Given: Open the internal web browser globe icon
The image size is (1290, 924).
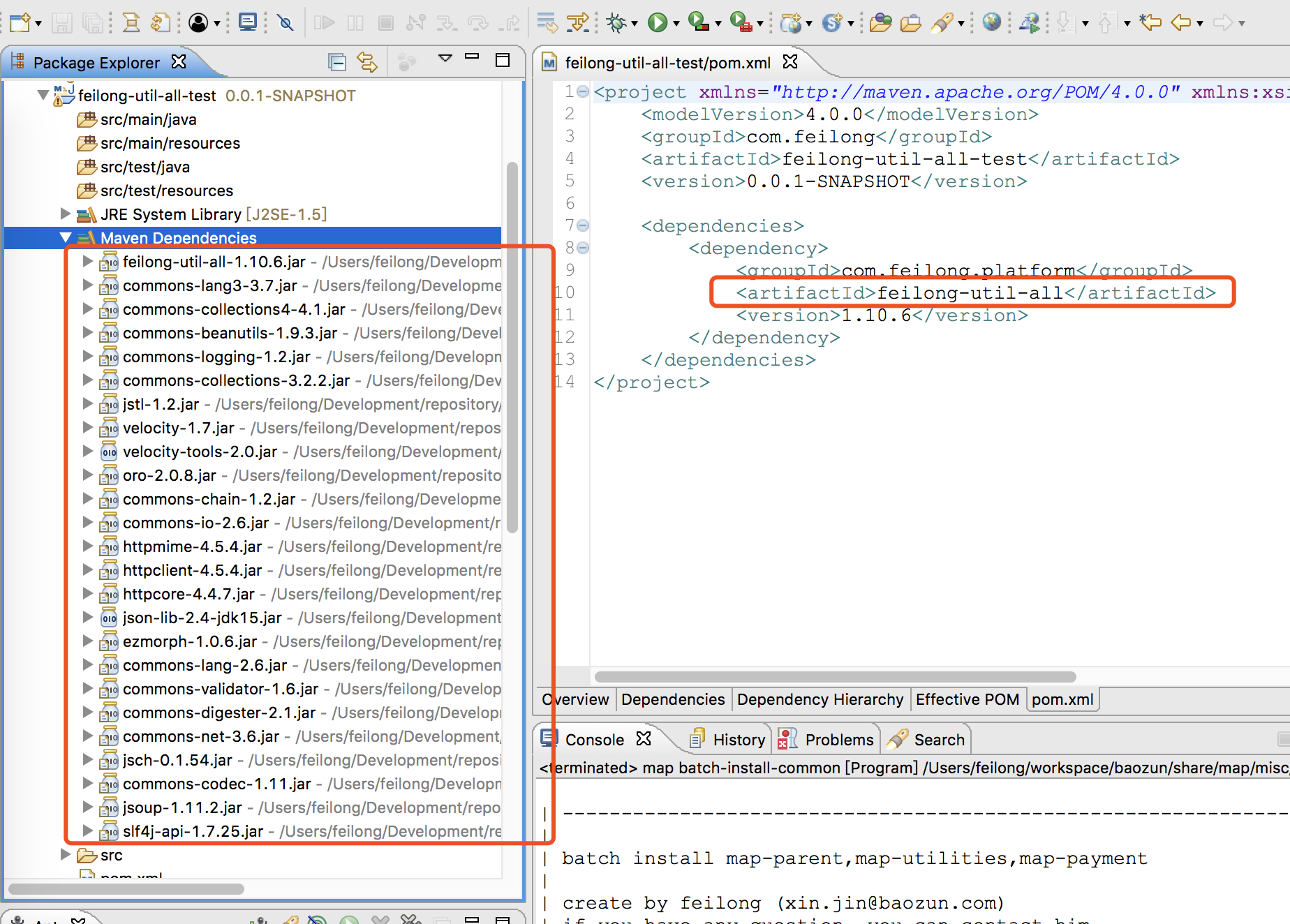Looking at the screenshot, I should pyautogui.click(x=991, y=23).
